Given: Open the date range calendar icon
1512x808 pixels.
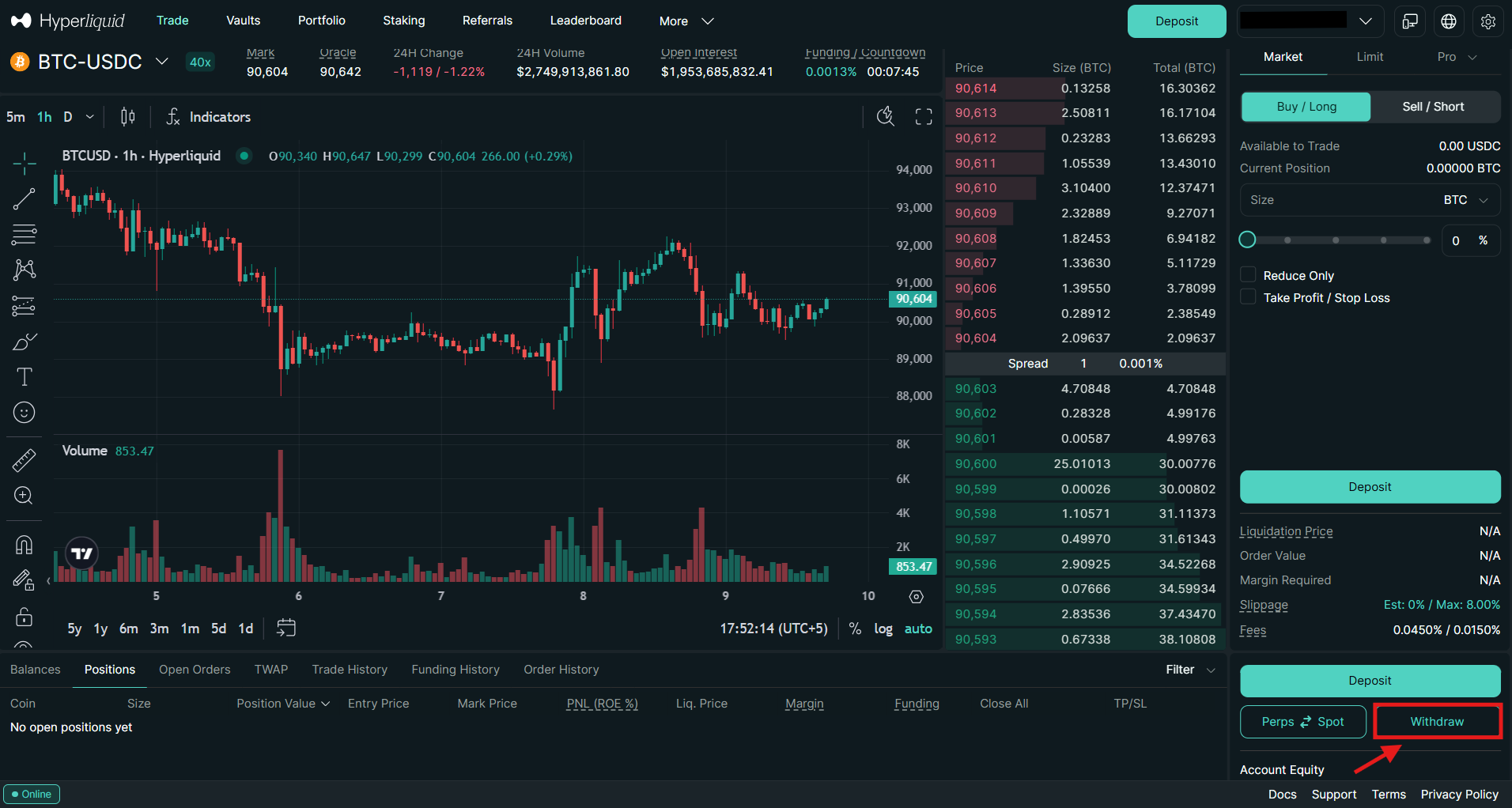Looking at the screenshot, I should (285, 628).
